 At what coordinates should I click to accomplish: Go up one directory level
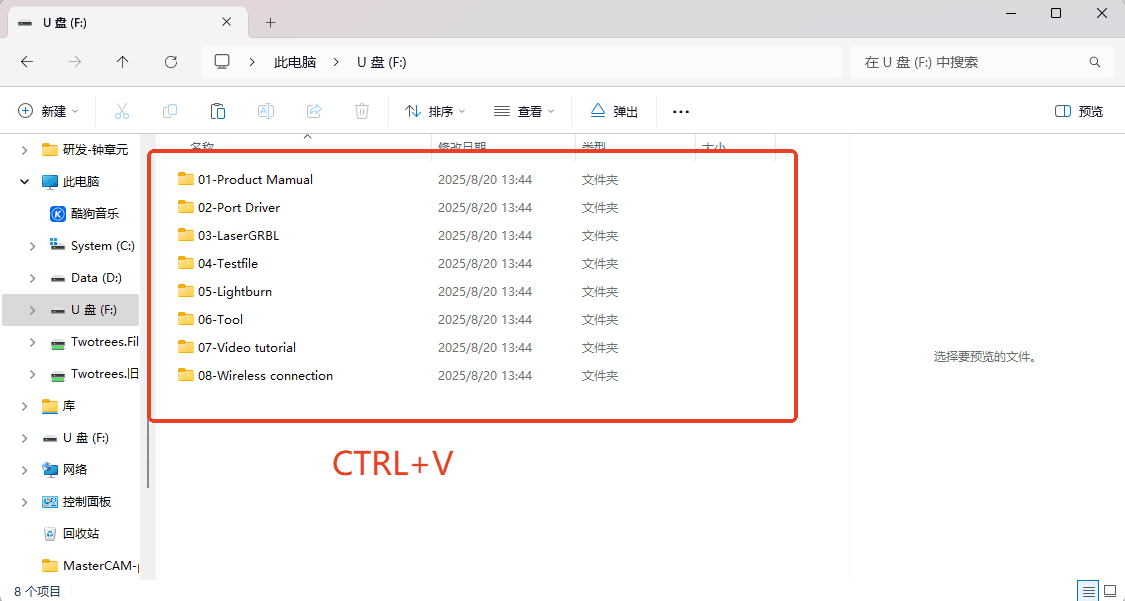click(x=123, y=62)
